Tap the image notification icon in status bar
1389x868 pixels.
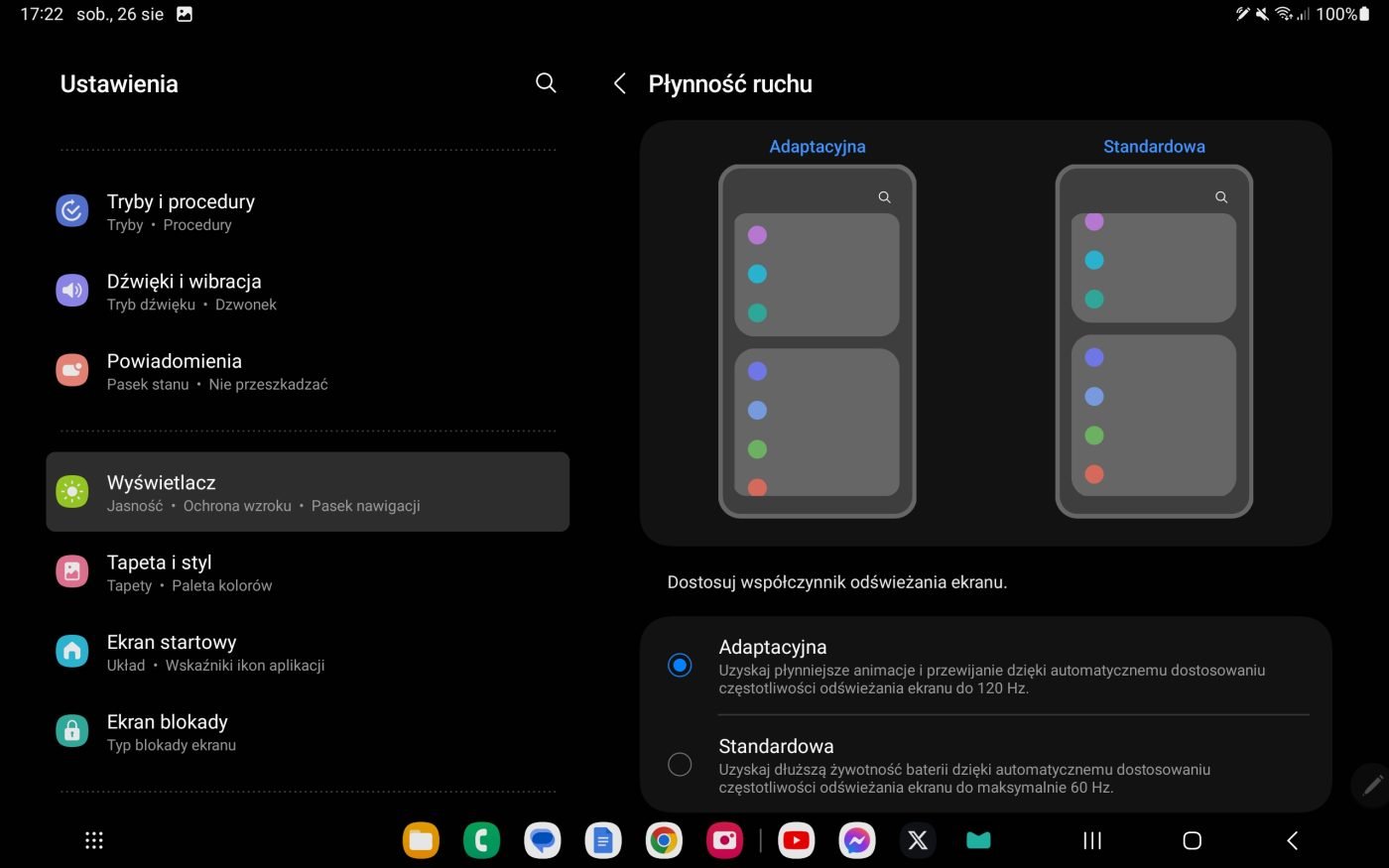click(185, 14)
